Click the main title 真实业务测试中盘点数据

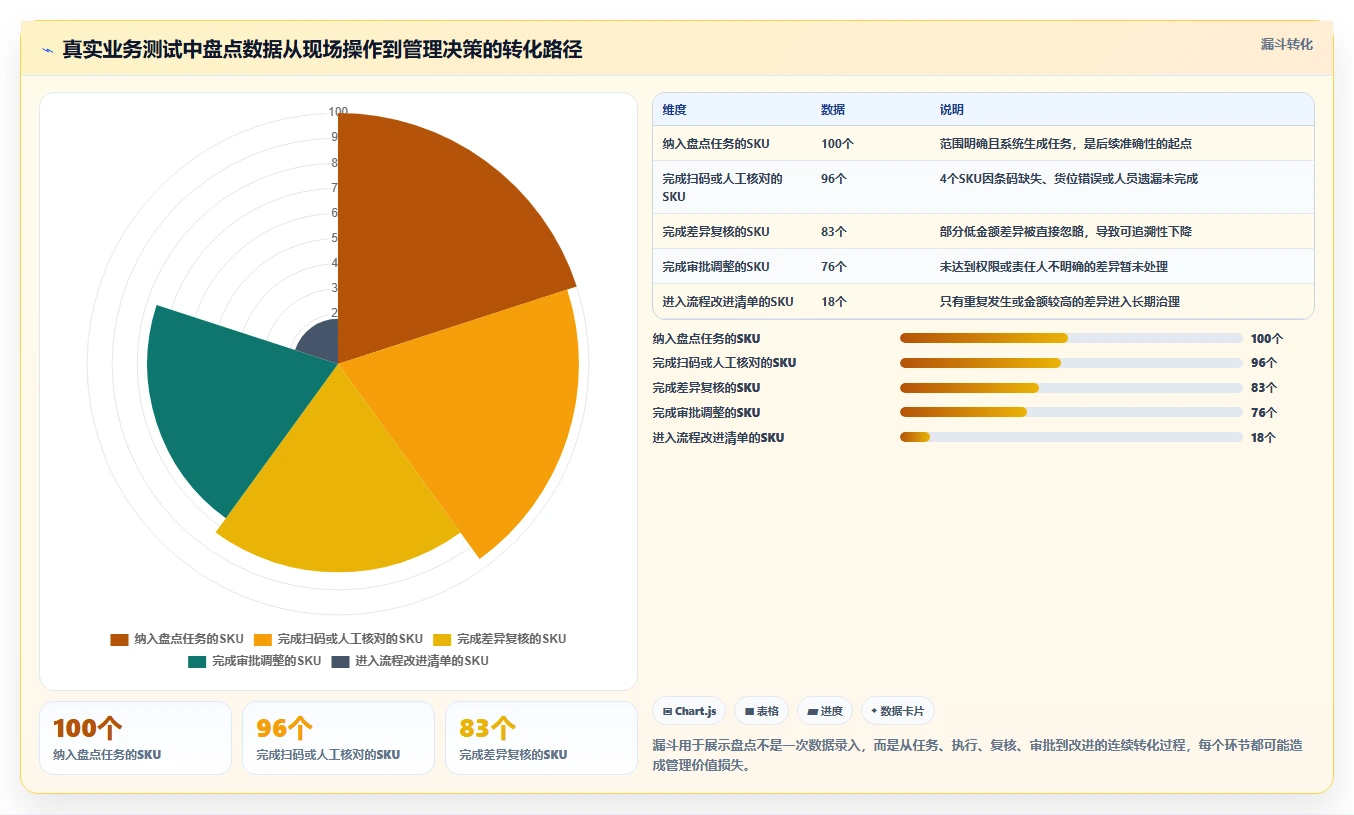[x=322, y=50]
